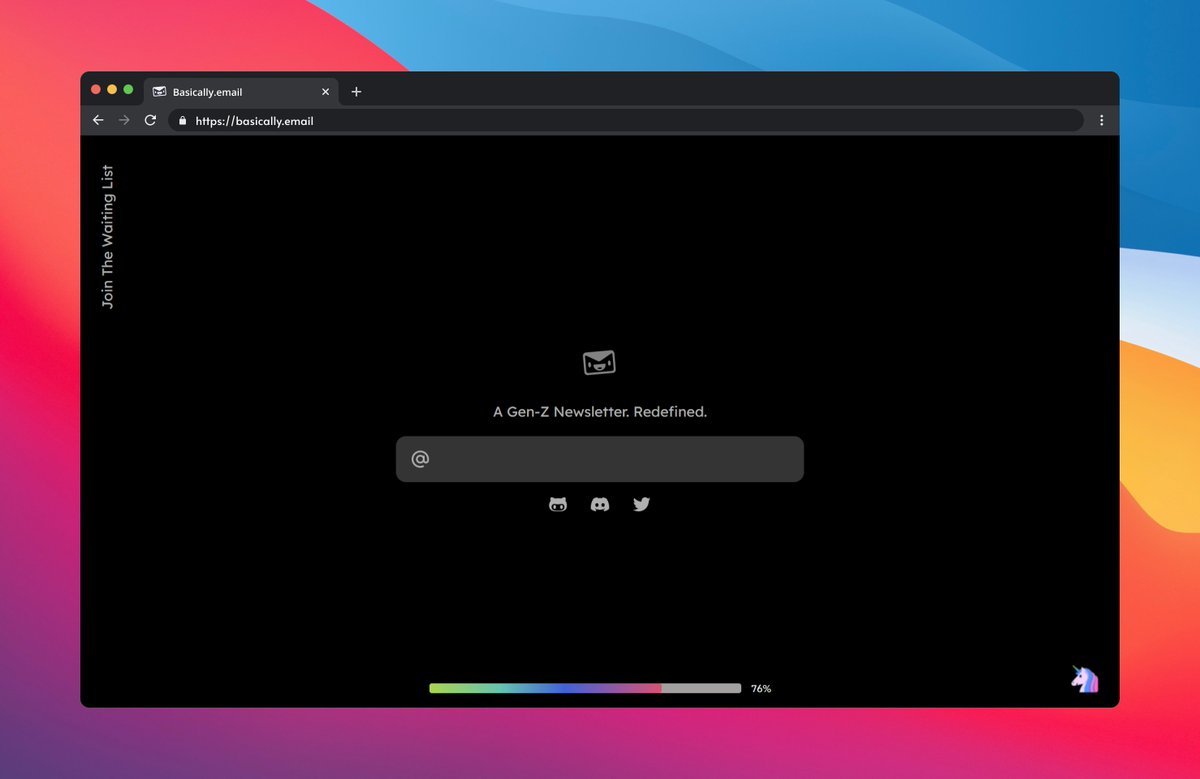Click the browser forward arrow
Viewport: 1200px width, 779px height.
124,120
